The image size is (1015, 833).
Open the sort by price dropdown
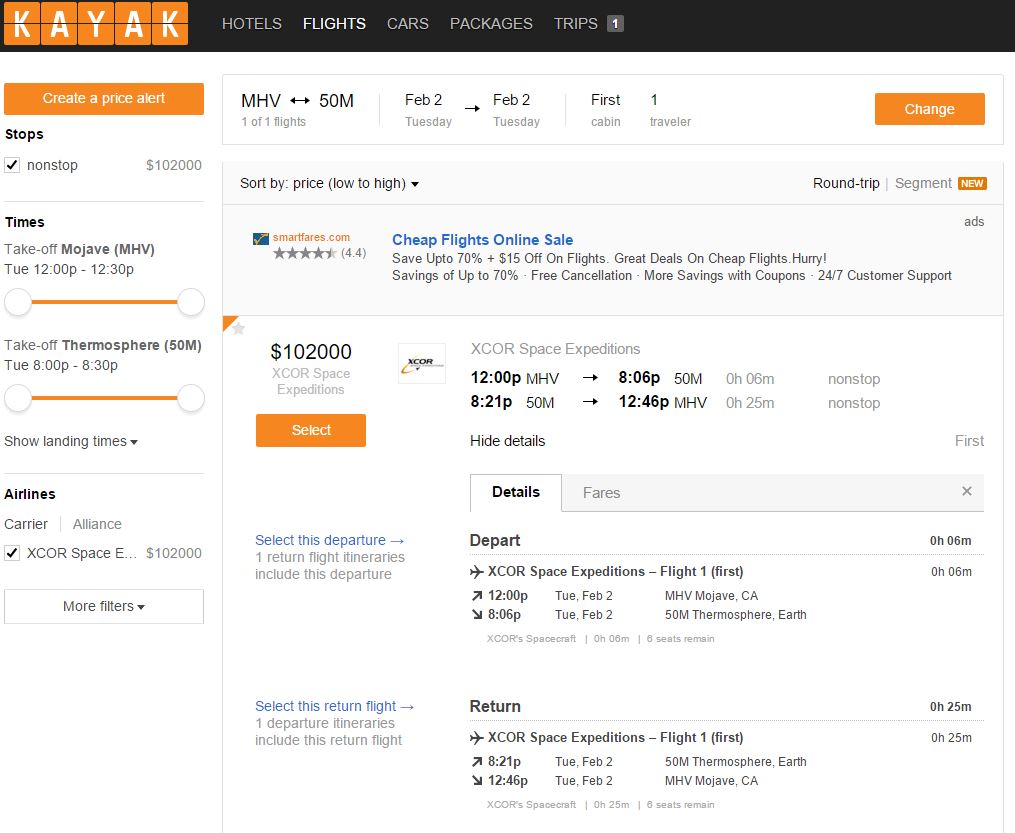329,183
